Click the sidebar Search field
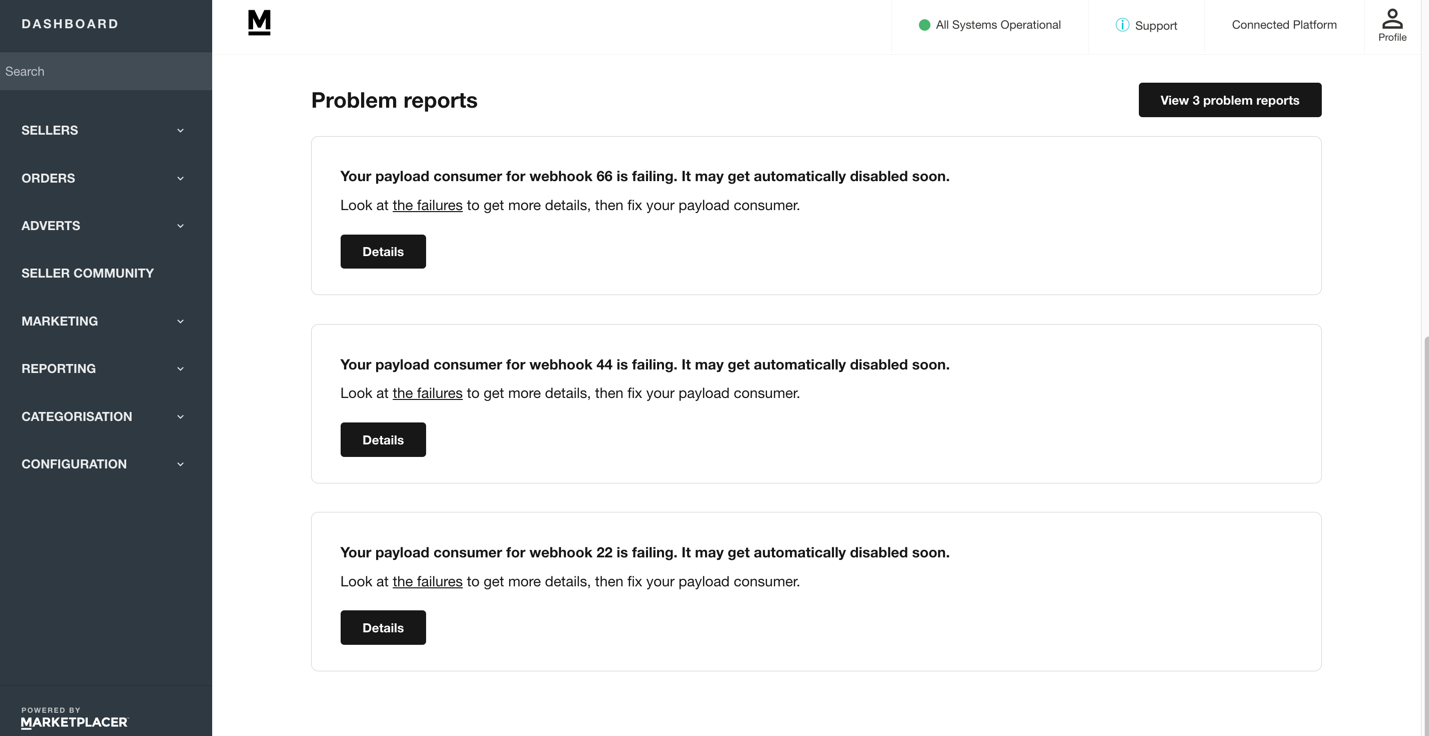 click(x=106, y=72)
